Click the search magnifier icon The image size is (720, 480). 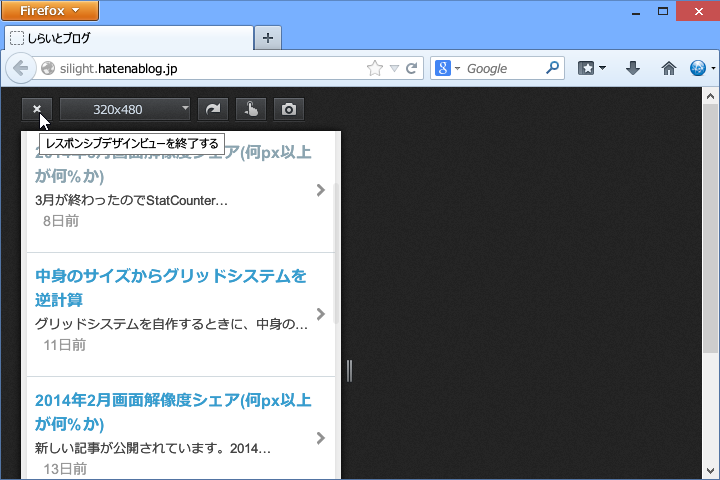[552, 68]
